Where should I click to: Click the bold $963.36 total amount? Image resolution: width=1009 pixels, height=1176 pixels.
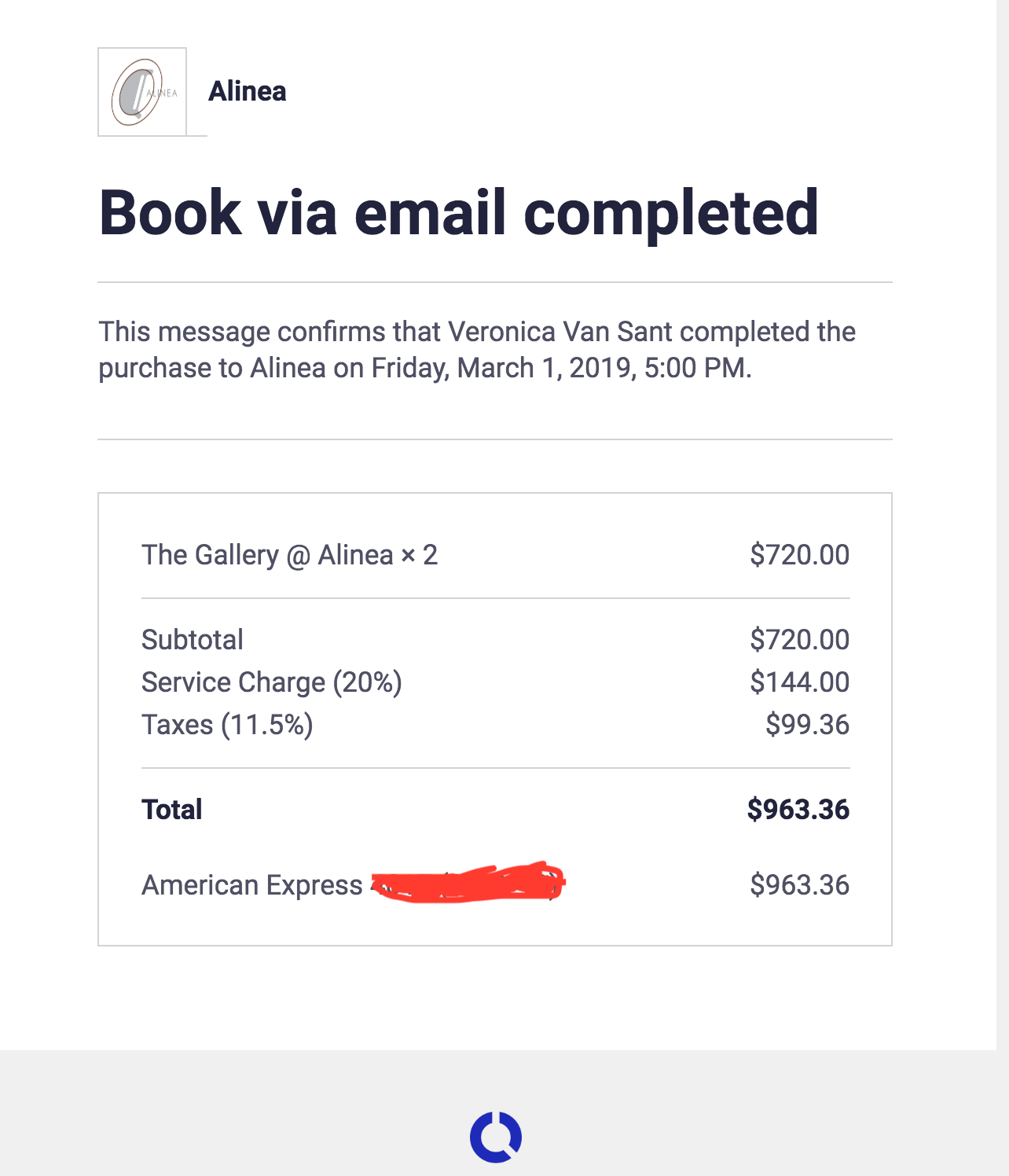[x=798, y=810]
